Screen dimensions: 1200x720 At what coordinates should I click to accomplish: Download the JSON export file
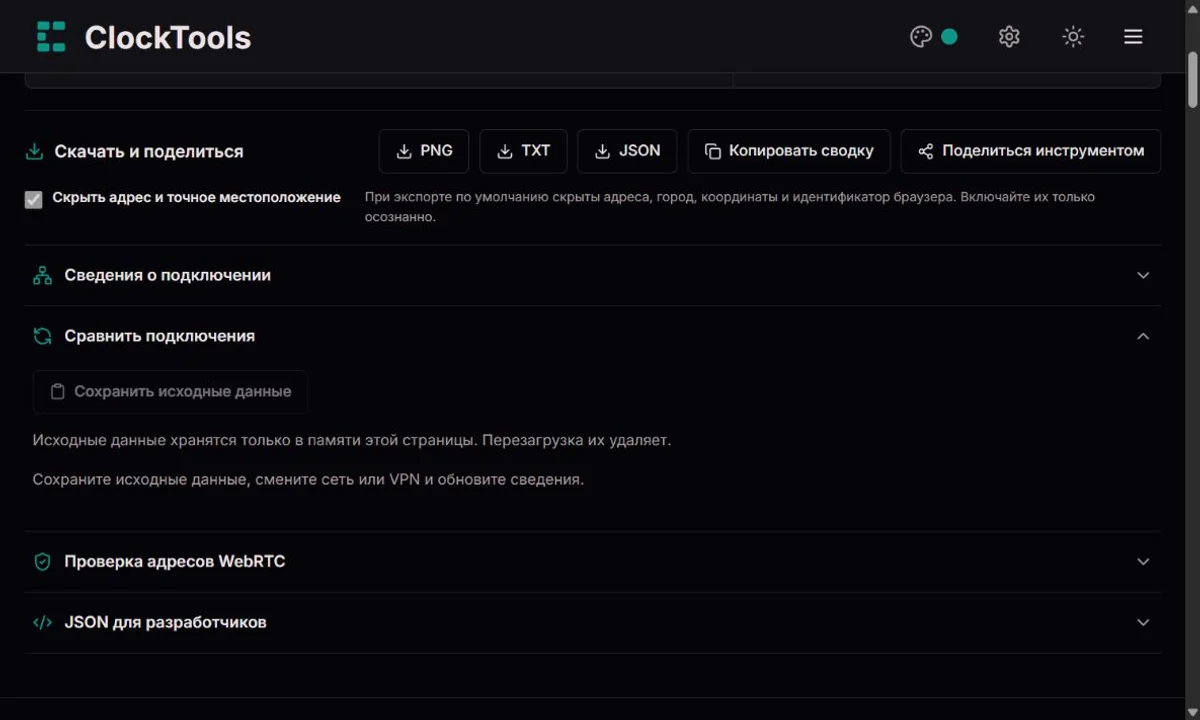point(627,151)
